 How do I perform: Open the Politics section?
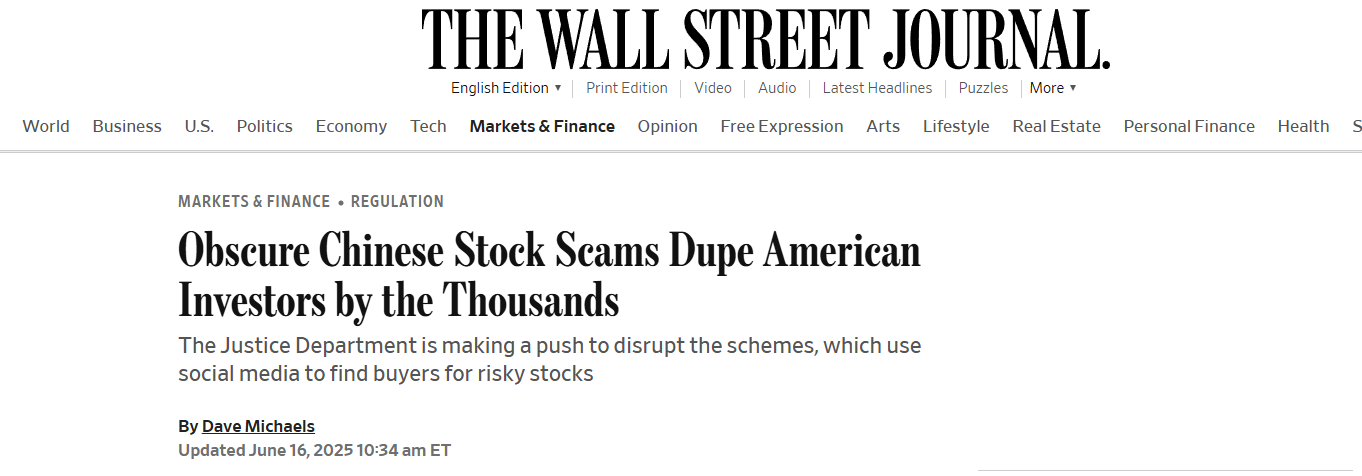pos(265,126)
